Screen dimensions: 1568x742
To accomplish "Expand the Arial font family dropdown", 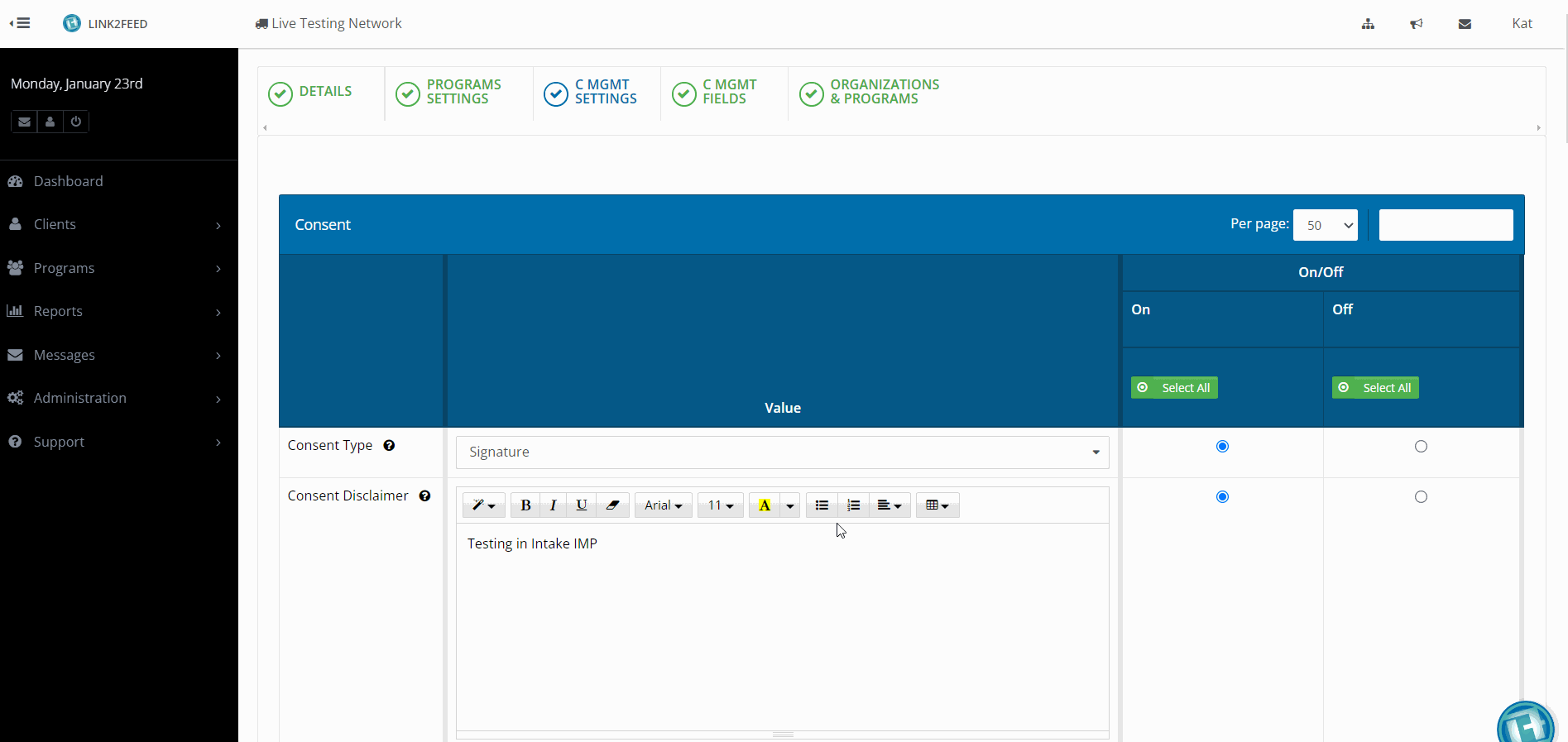I will [x=663, y=505].
